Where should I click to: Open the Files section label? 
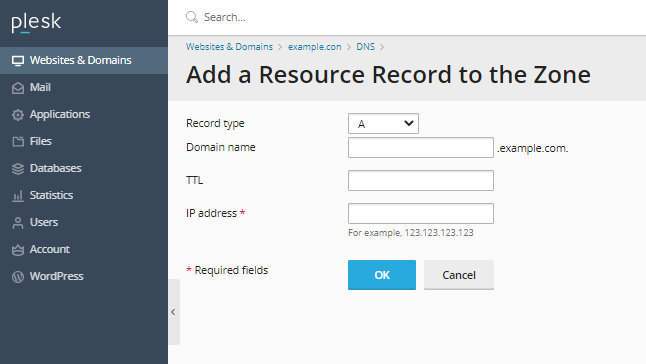40,141
